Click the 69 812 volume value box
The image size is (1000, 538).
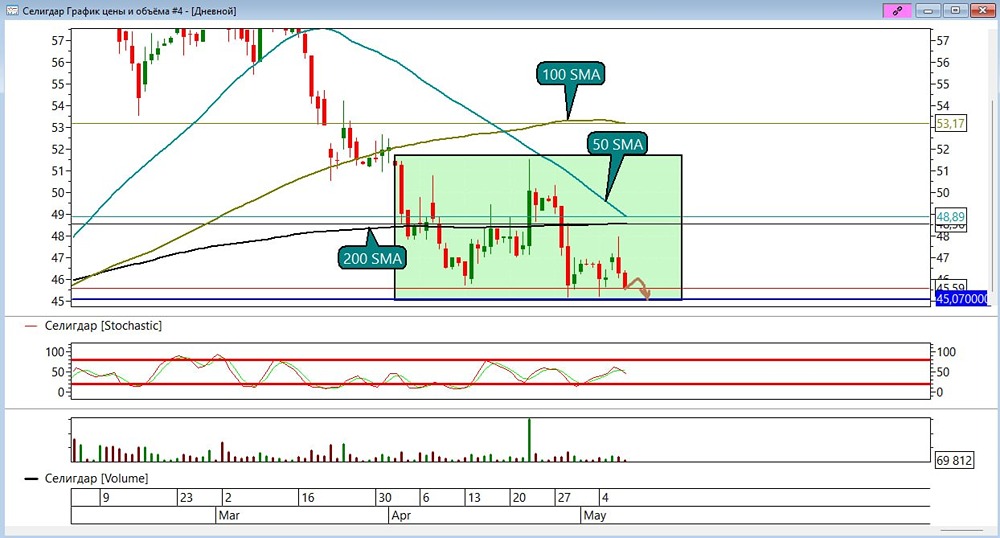pos(954,460)
